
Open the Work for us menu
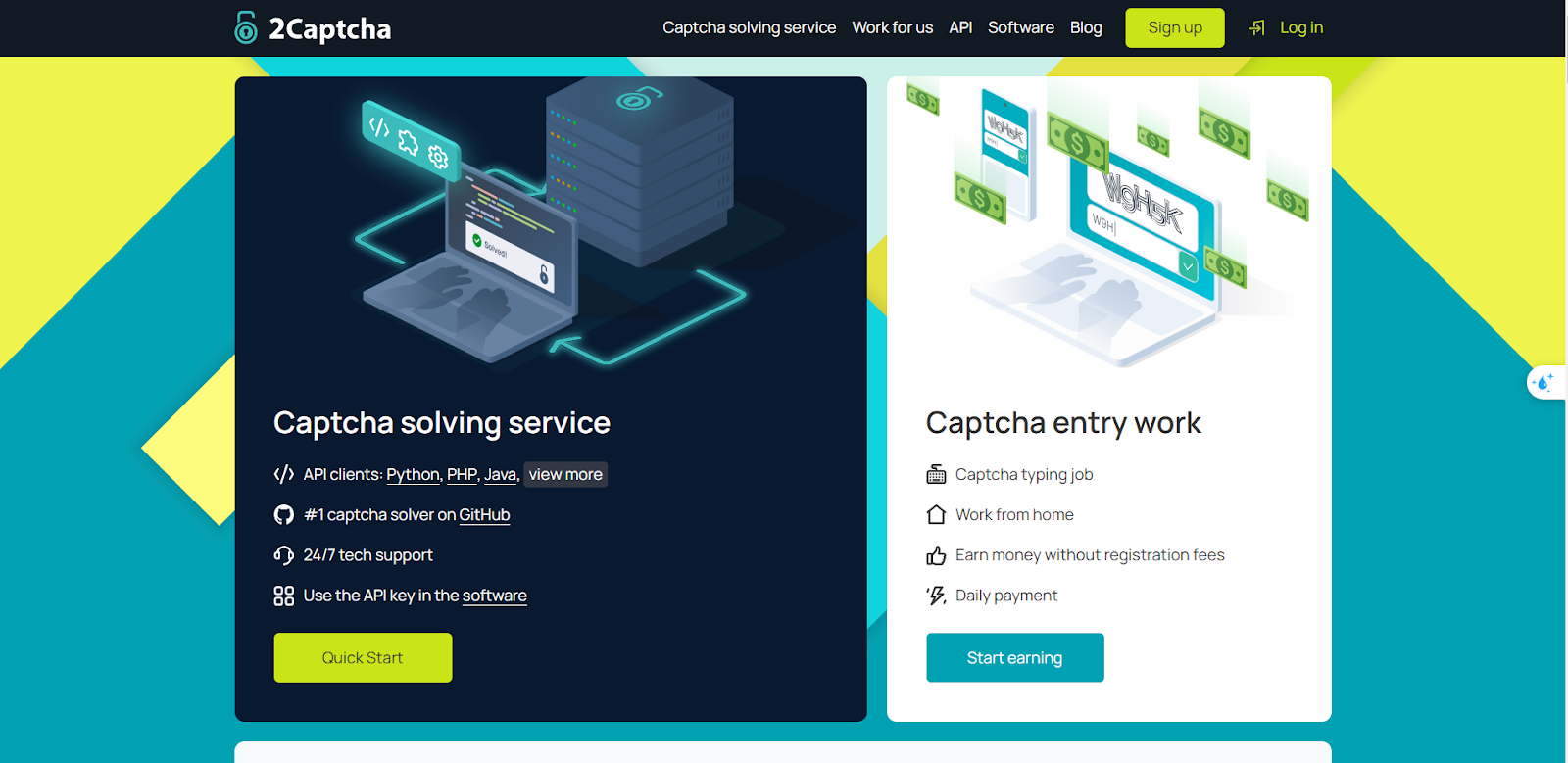click(x=892, y=27)
